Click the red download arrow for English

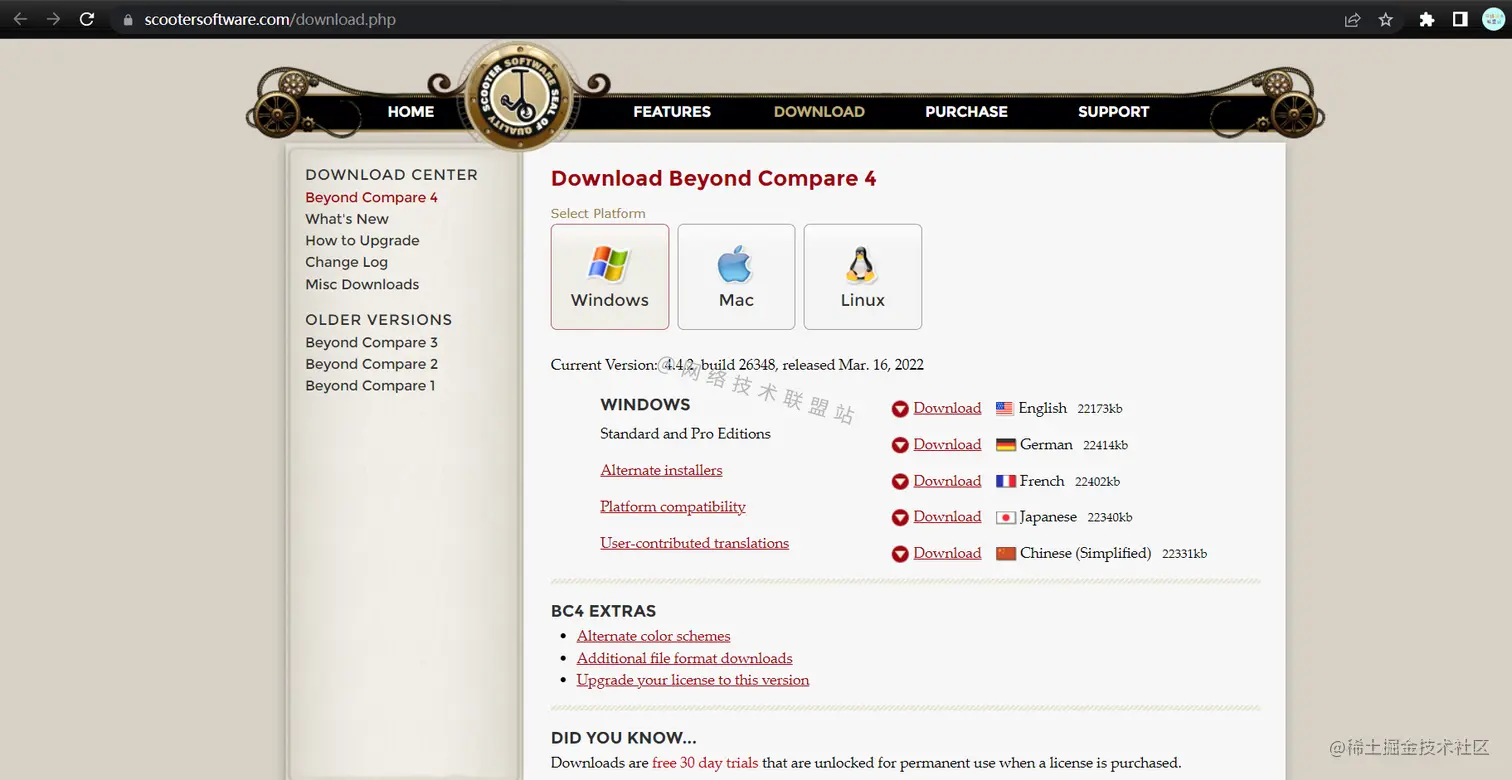click(900, 409)
